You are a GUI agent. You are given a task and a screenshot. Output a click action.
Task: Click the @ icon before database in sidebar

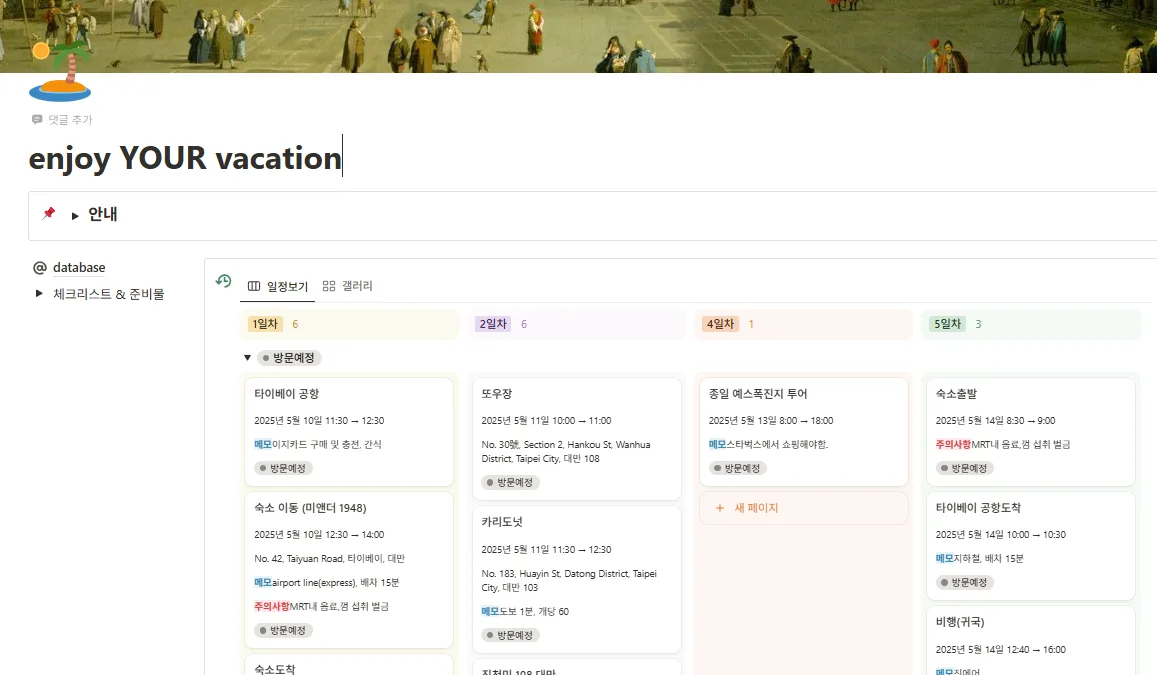pyautogui.click(x=41, y=267)
